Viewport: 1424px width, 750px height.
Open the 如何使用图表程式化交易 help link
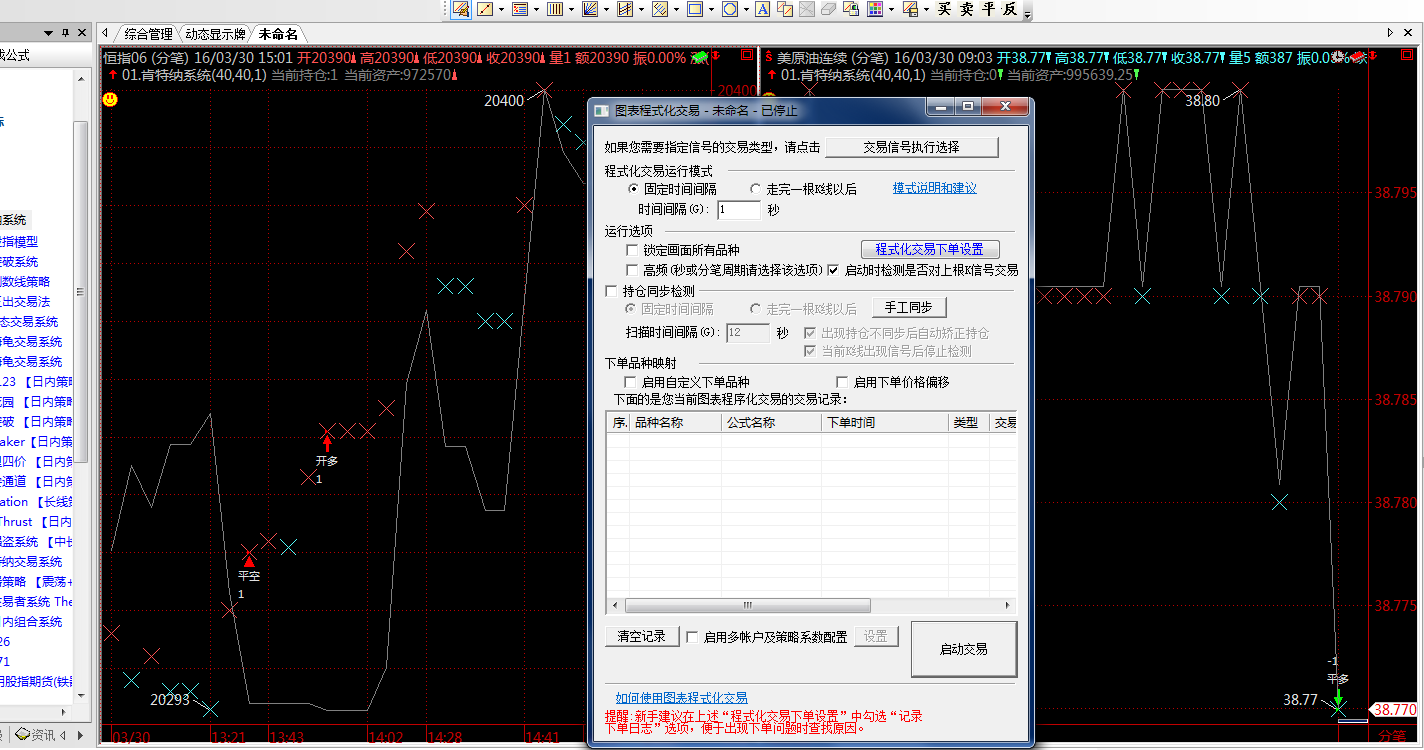tap(681, 698)
